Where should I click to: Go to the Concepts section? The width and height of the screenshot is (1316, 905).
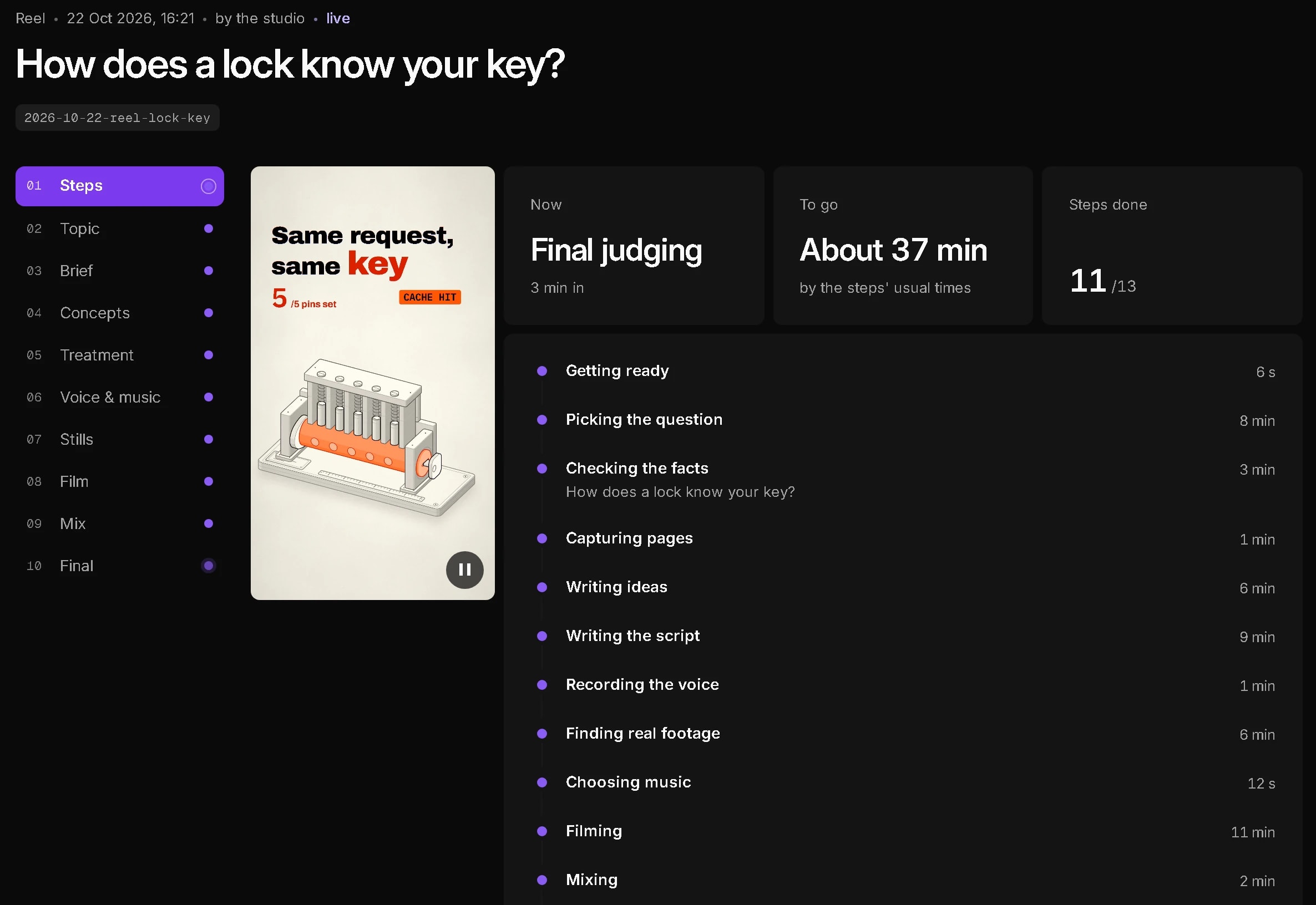(120, 313)
